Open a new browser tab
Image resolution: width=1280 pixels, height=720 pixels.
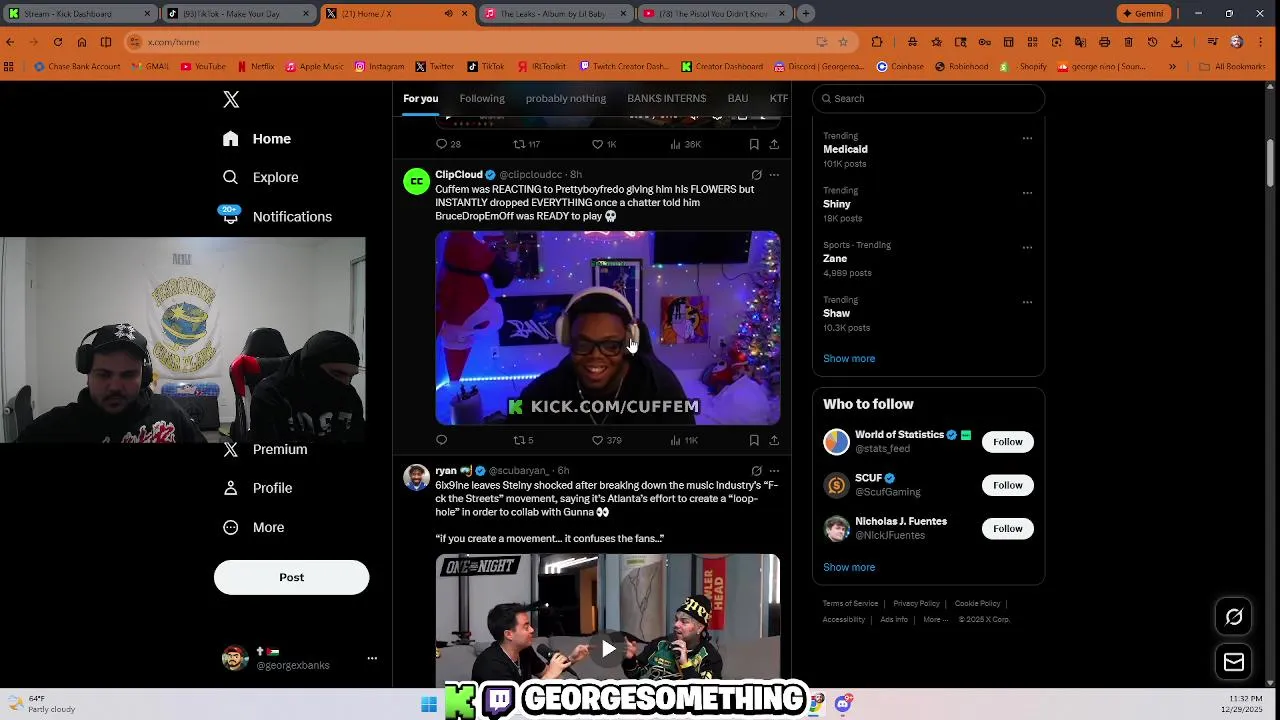(806, 14)
